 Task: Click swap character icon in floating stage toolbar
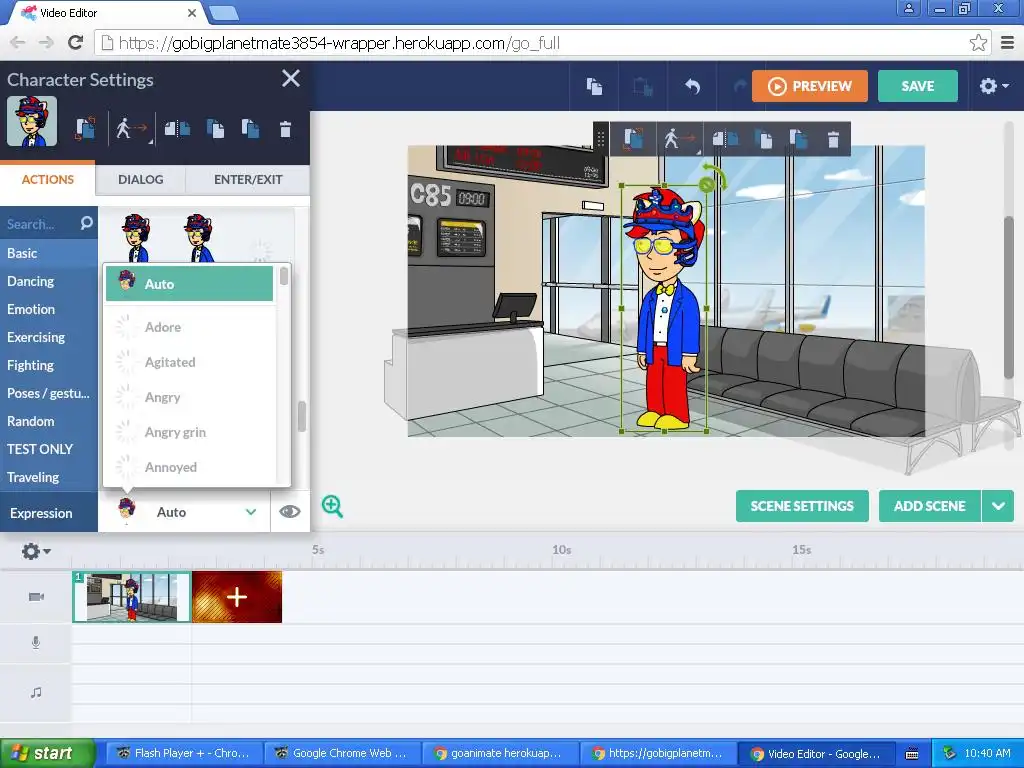tap(633, 138)
